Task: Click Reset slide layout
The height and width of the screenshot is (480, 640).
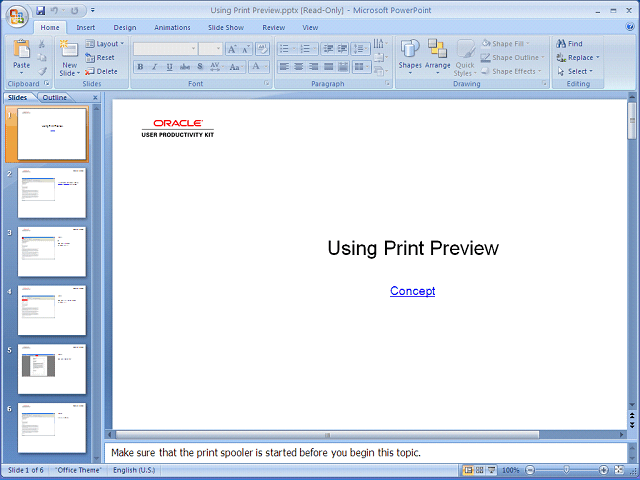Action: coord(100,58)
